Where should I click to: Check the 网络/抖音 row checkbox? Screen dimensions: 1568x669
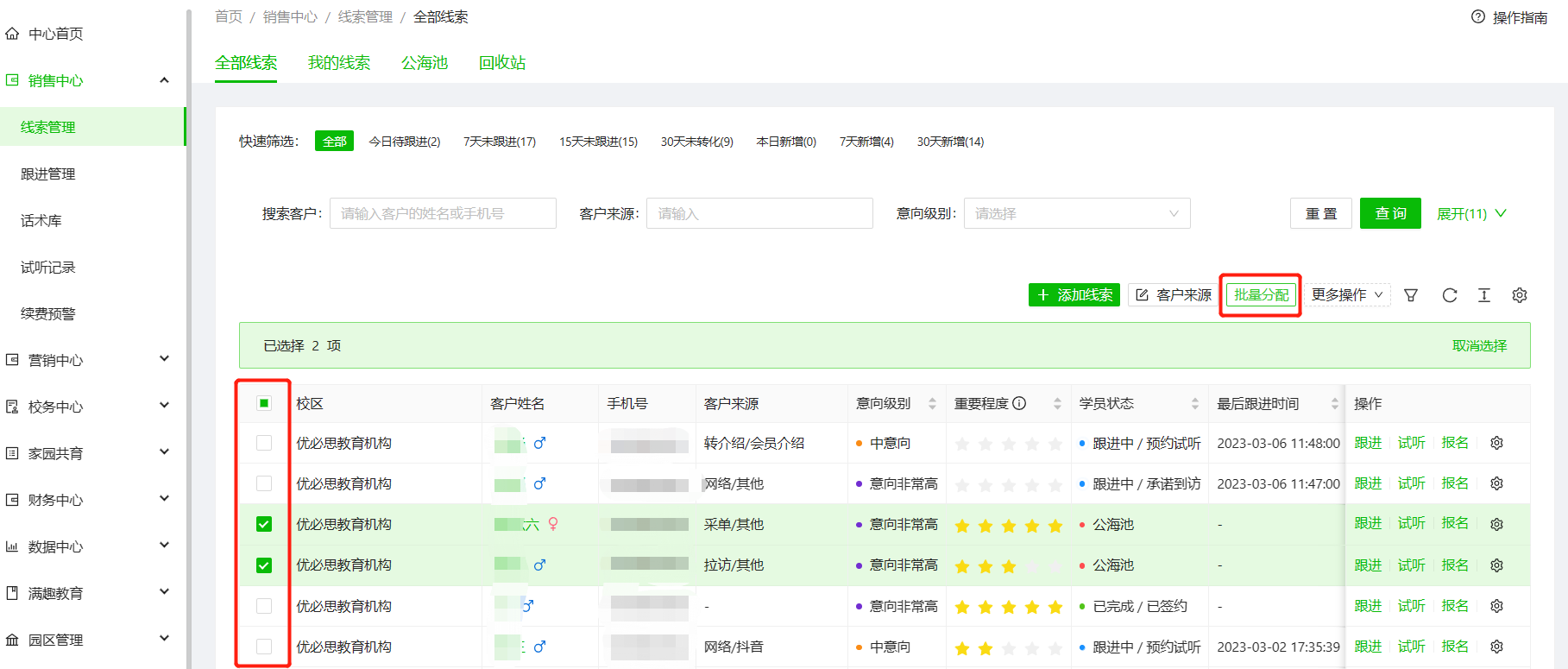point(264,647)
